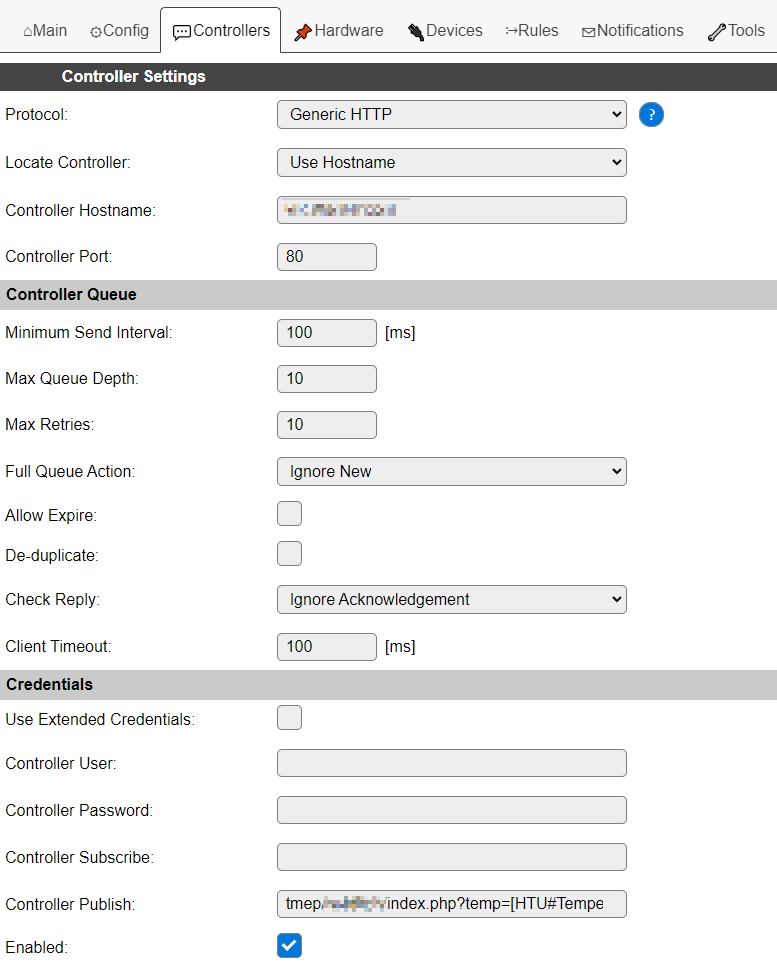Go to the Hardware tab
This screenshot has height=971, width=777.
338,31
